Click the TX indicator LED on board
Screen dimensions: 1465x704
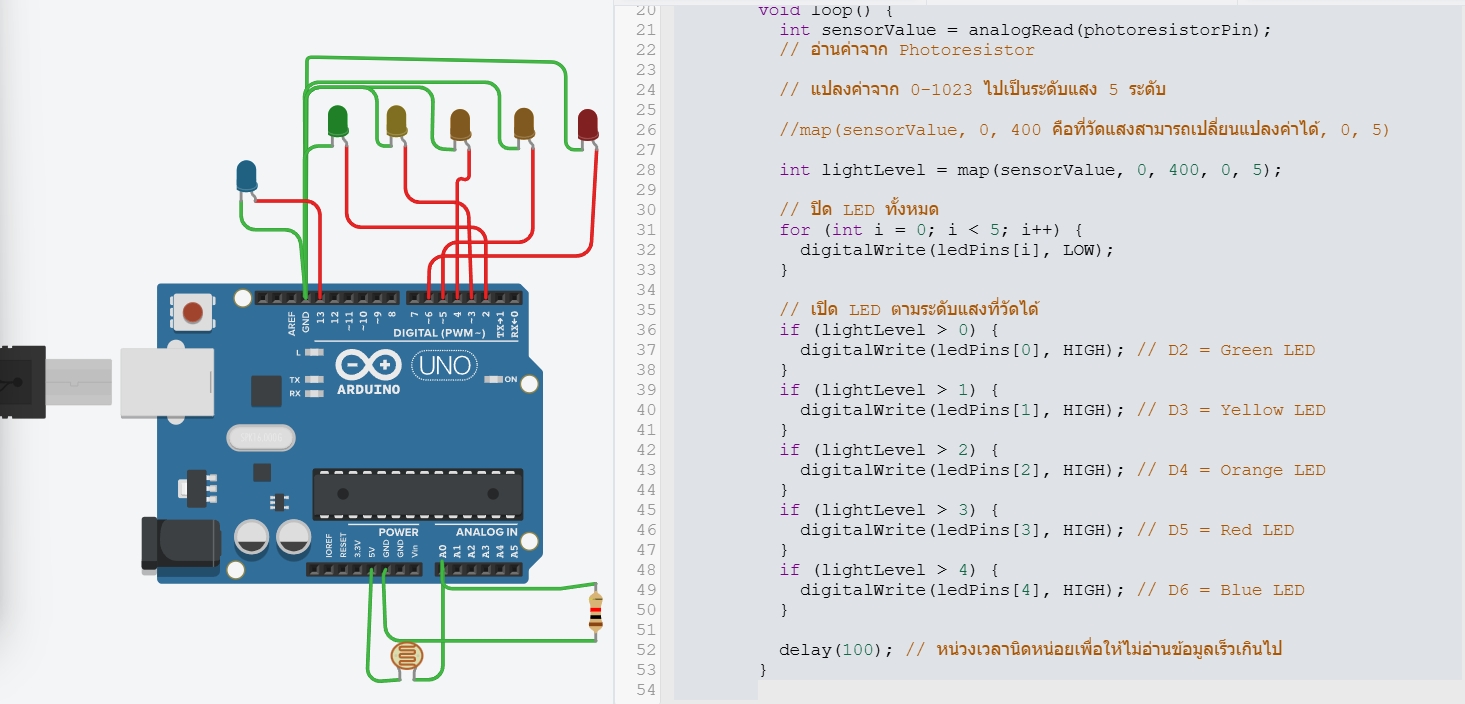coord(315,380)
